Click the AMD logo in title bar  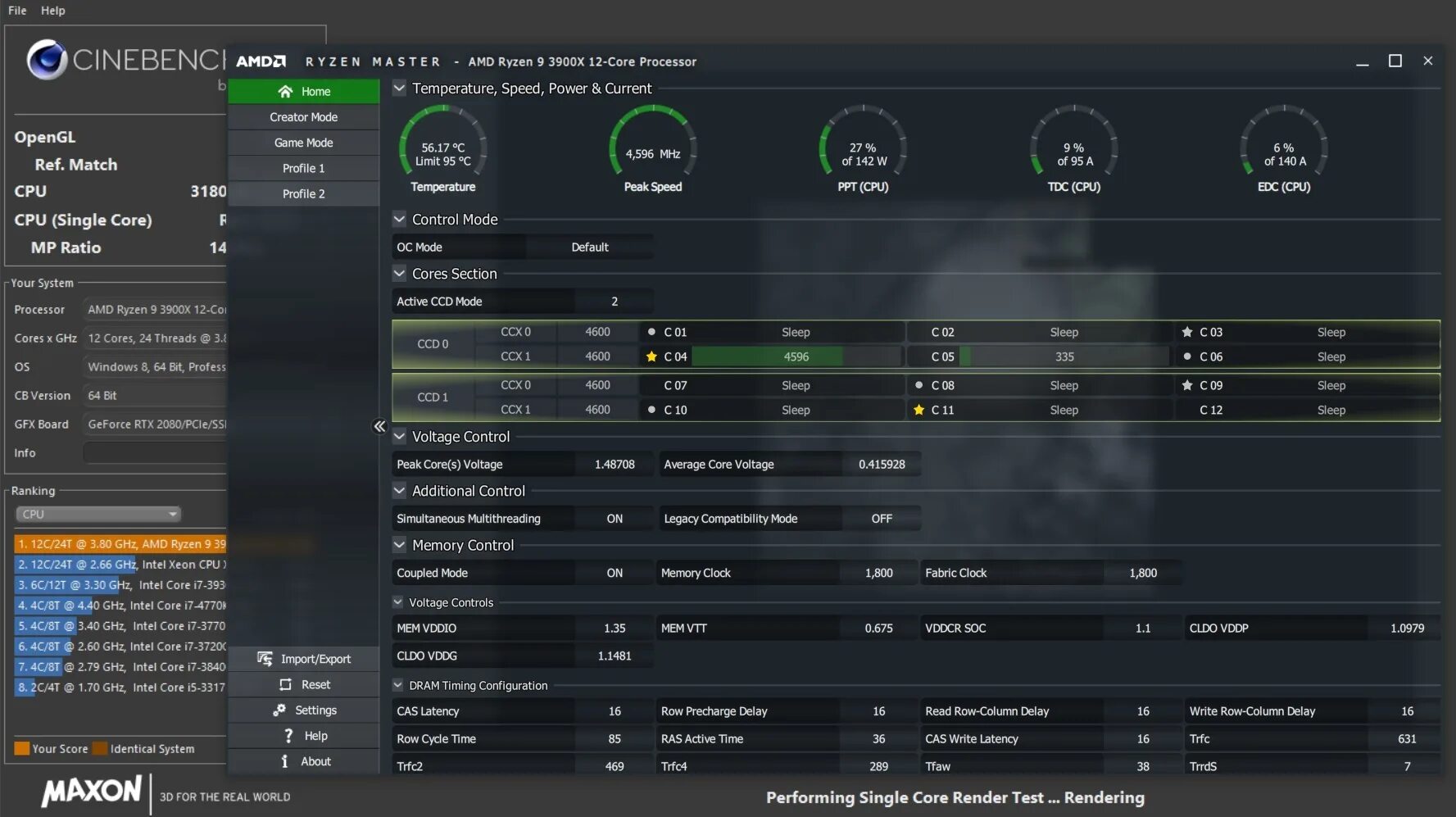(261, 61)
